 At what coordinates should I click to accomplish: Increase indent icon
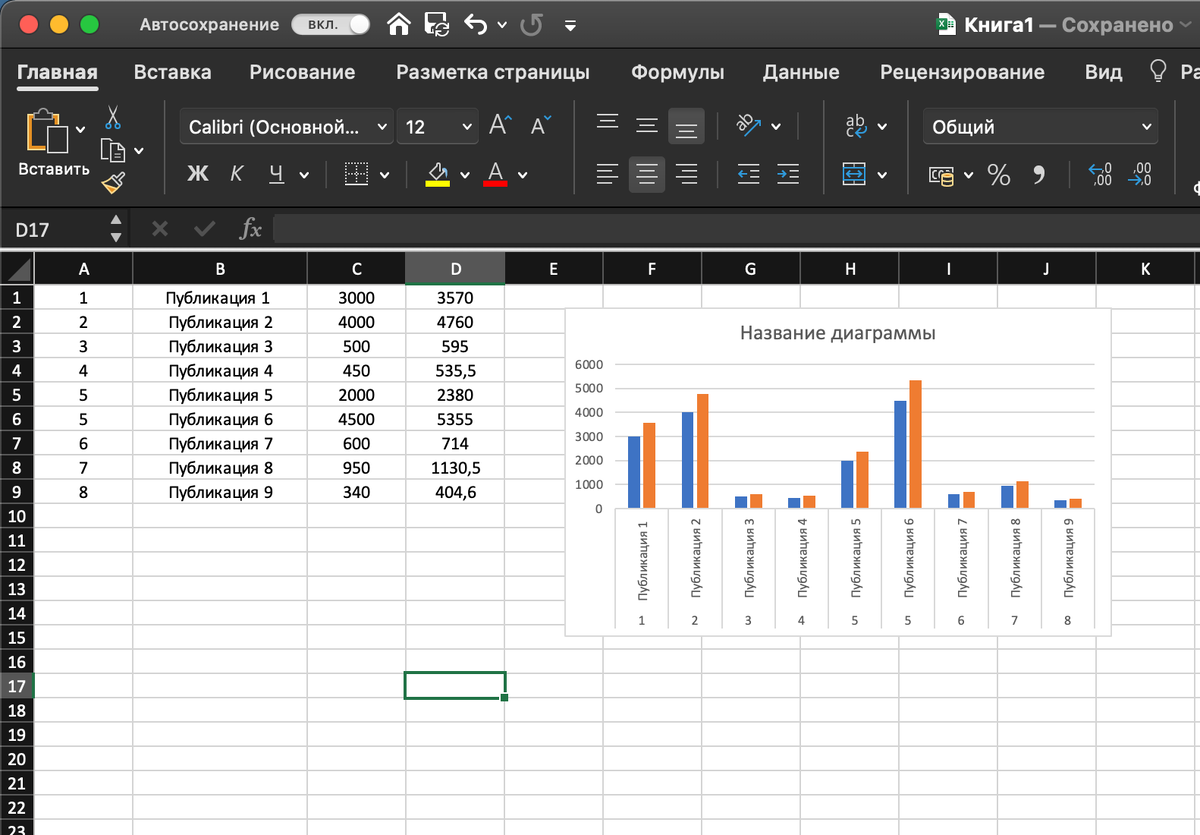click(788, 174)
